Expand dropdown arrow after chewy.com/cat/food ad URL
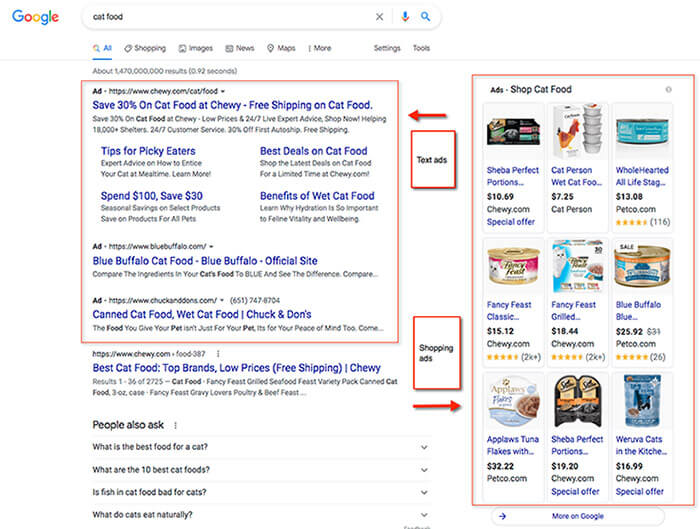Viewport: 700px width, 529px height. coord(223,92)
